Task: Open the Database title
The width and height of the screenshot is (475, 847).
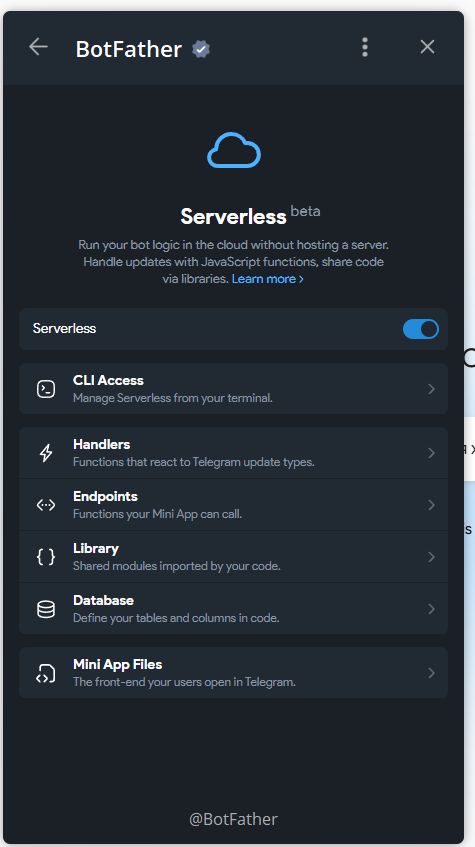Action: click(103, 600)
